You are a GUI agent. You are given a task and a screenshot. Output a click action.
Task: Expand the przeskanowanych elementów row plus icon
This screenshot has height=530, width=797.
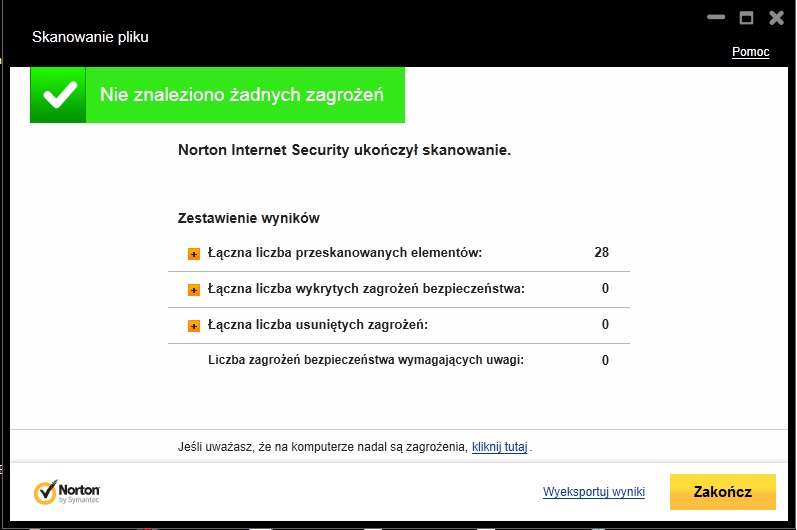coord(194,254)
